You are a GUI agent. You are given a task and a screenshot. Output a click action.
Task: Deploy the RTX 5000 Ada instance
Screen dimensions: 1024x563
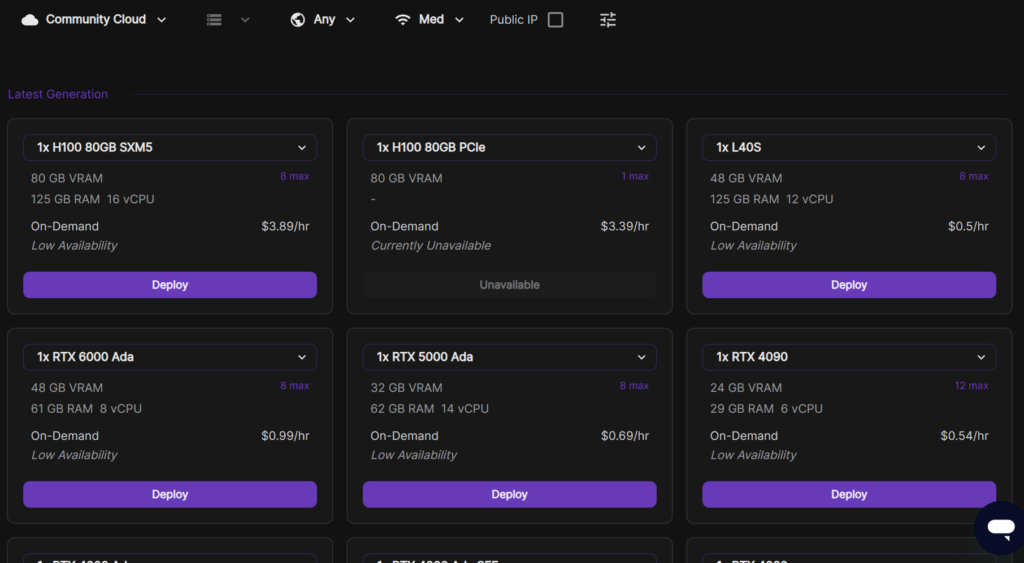(x=509, y=494)
